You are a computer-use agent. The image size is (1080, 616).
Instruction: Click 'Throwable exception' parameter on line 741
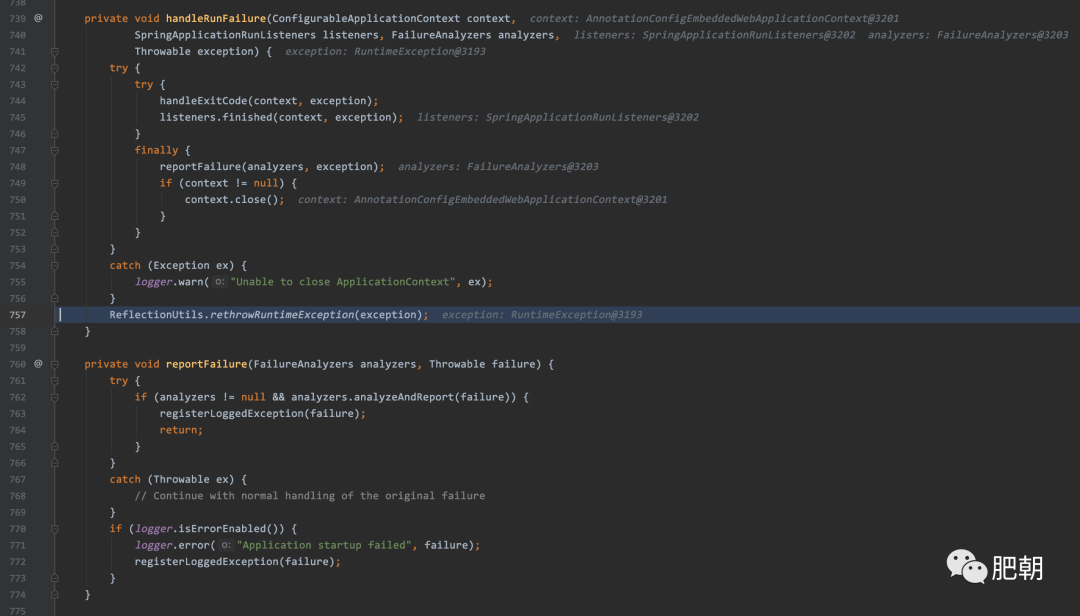[x=194, y=52]
